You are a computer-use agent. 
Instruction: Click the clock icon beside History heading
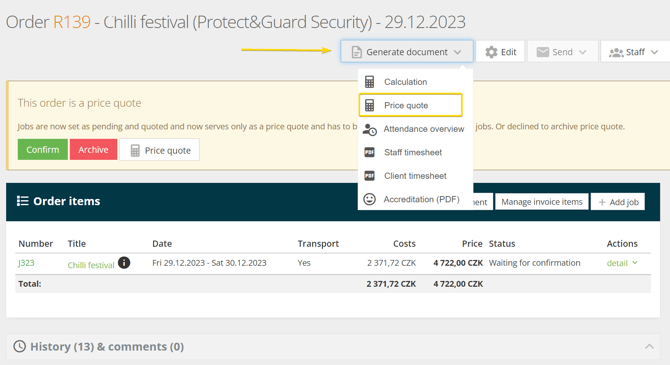20,346
